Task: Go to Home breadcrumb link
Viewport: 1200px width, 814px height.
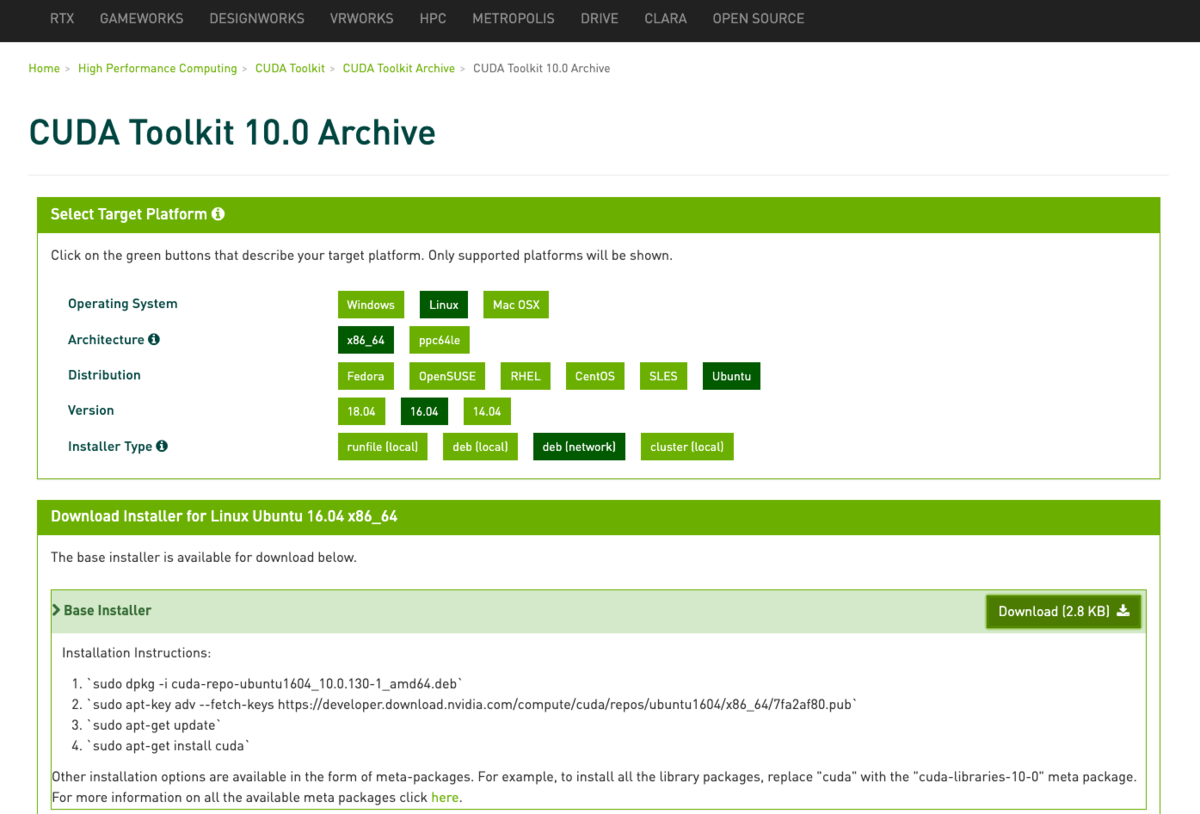Action: [44, 68]
